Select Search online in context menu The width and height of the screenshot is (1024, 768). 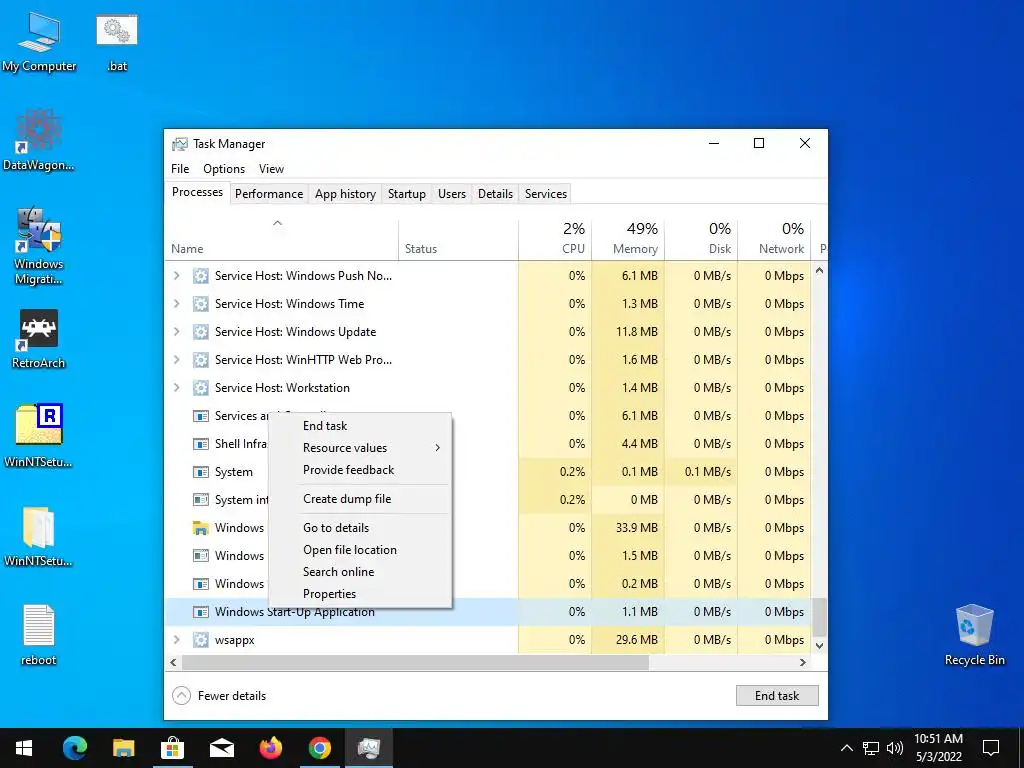point(360,571)
